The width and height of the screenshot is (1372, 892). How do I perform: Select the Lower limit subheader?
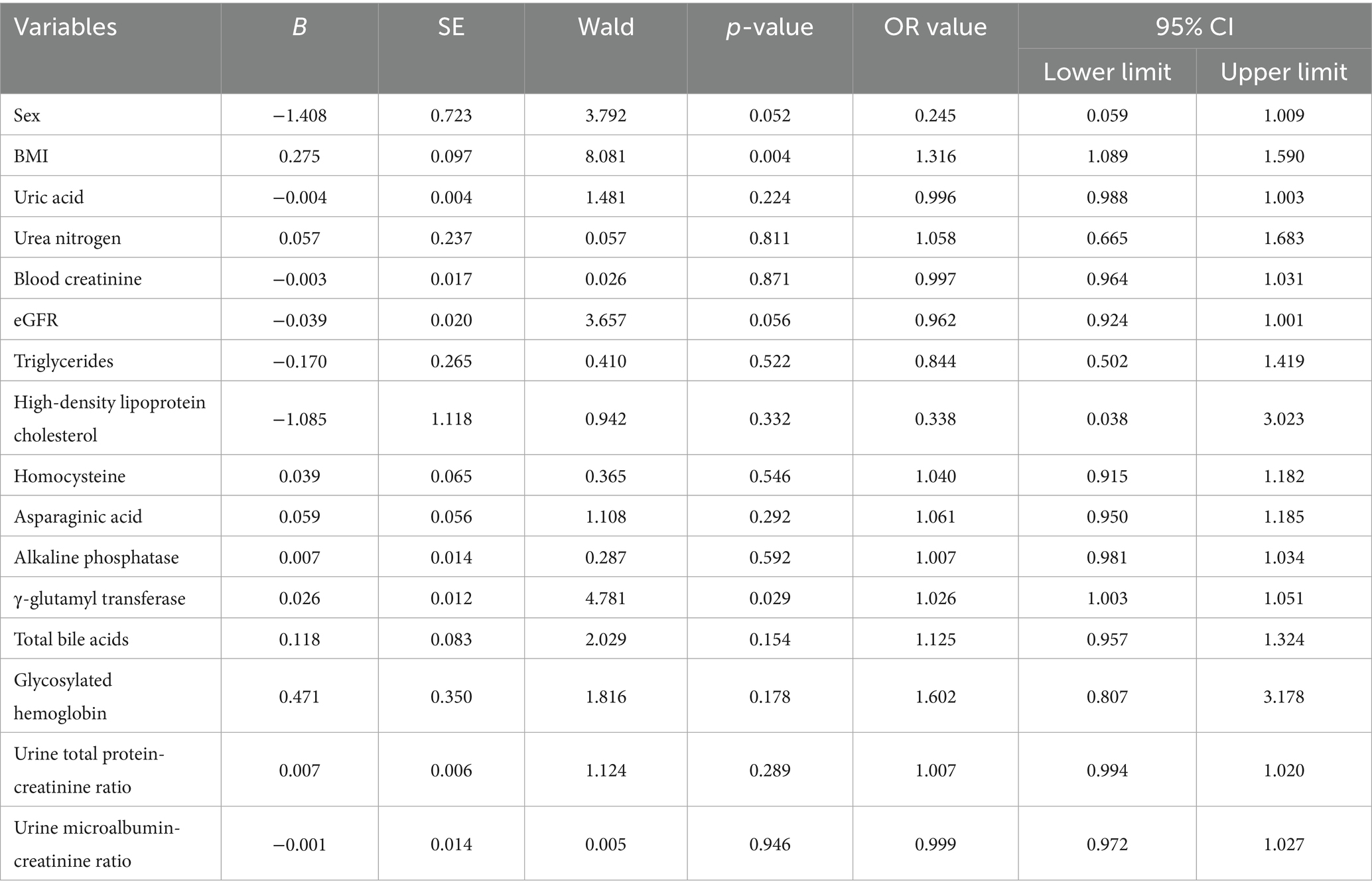click(x=1107, y=72)
